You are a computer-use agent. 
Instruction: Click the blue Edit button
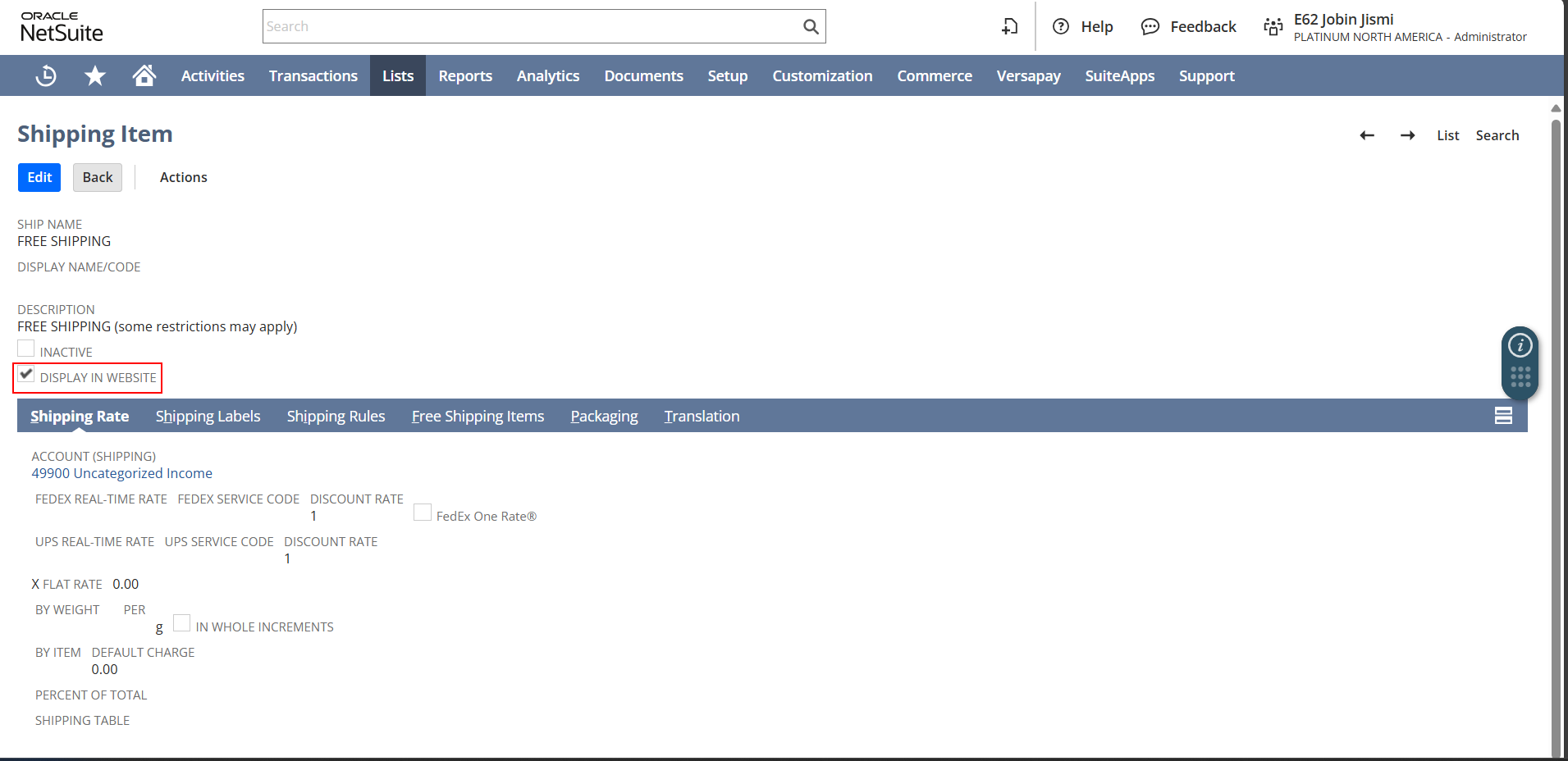(39, 177)
